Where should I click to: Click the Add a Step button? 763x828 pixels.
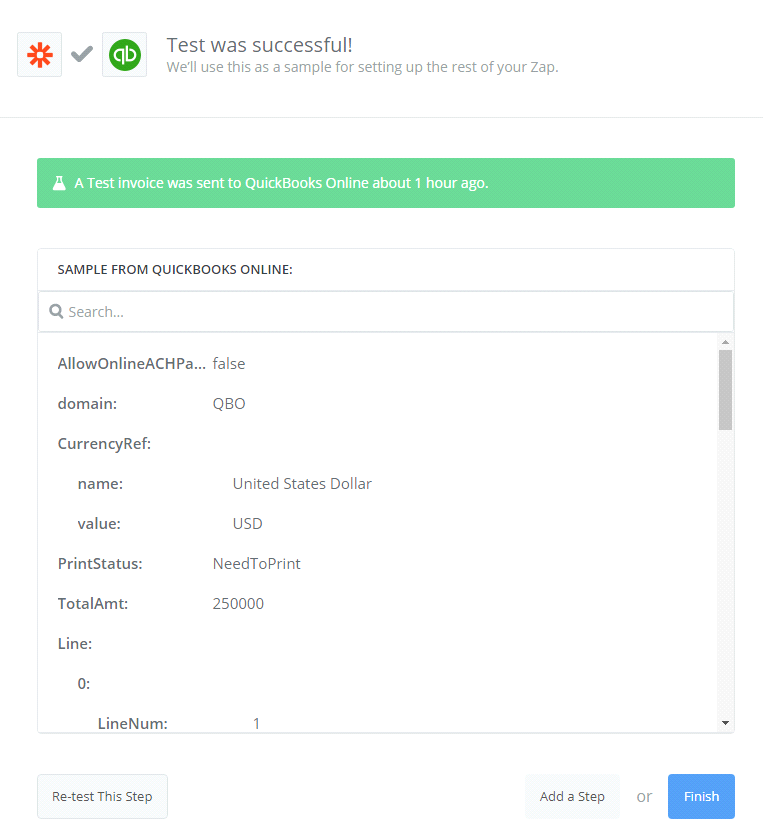572,797
